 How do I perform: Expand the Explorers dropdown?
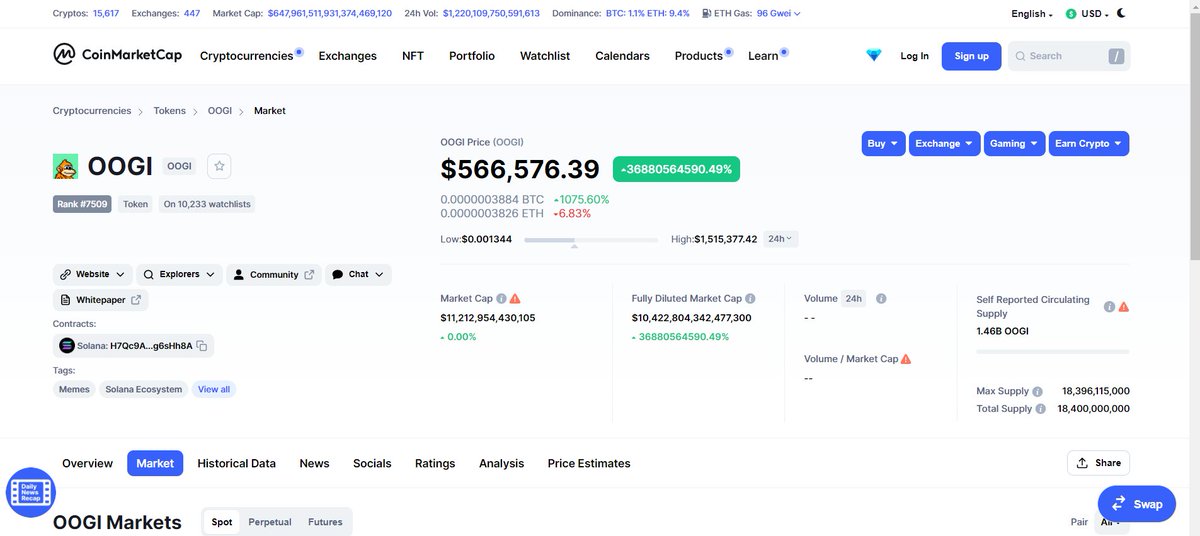[179, 274]
